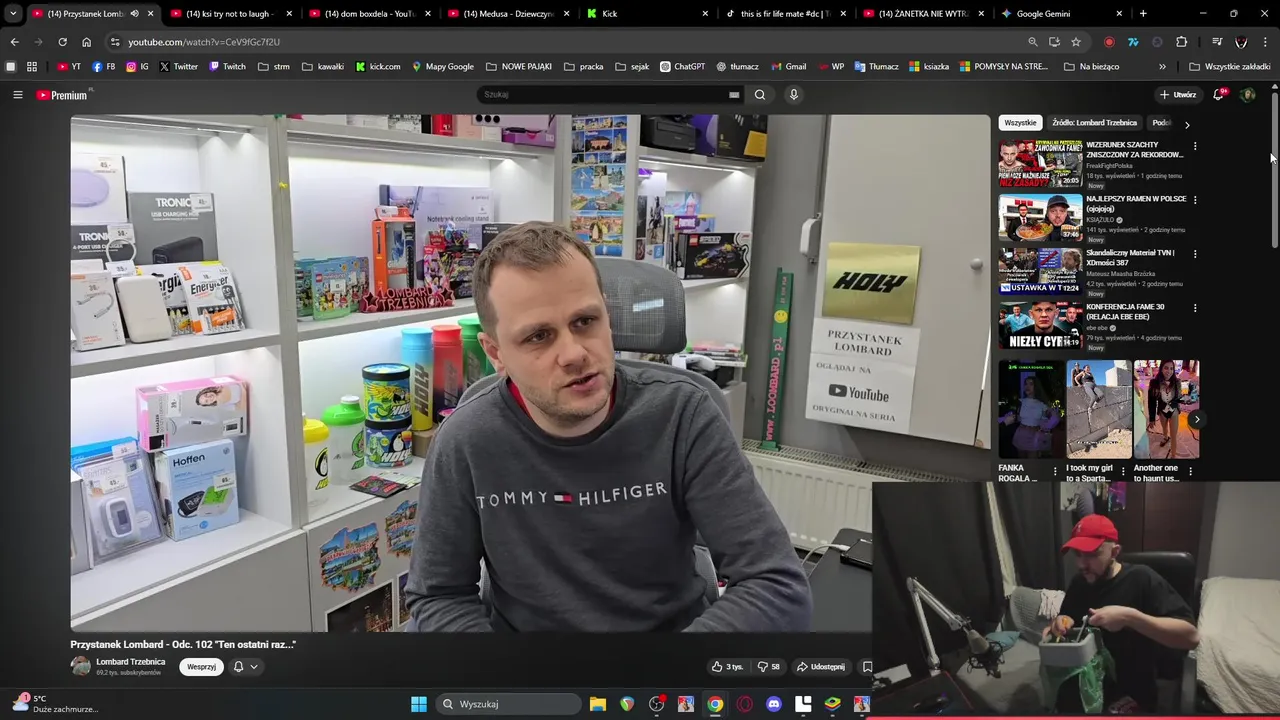Open options for NAJLEPSZY RAMEN W POLSCE video

pyautogui.click(x=1195, y=200)
